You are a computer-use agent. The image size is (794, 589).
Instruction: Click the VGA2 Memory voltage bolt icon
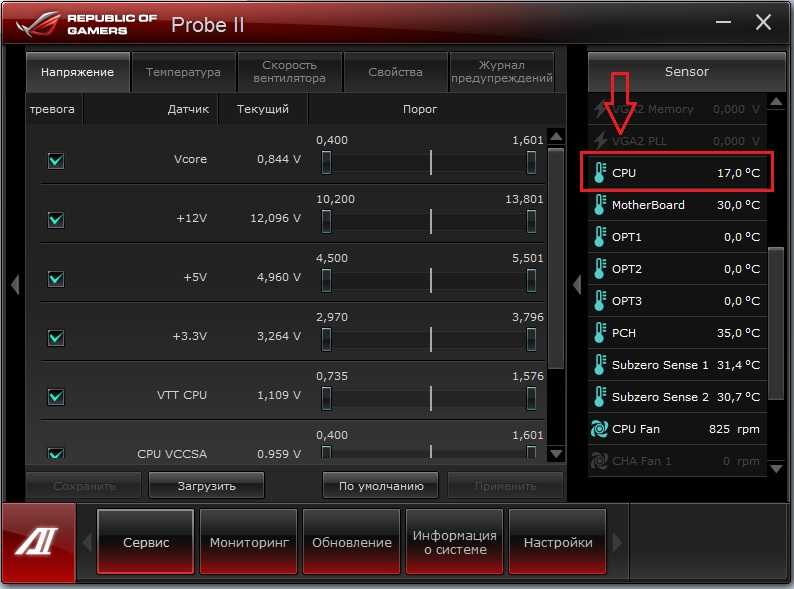click(x=601, y=109)
